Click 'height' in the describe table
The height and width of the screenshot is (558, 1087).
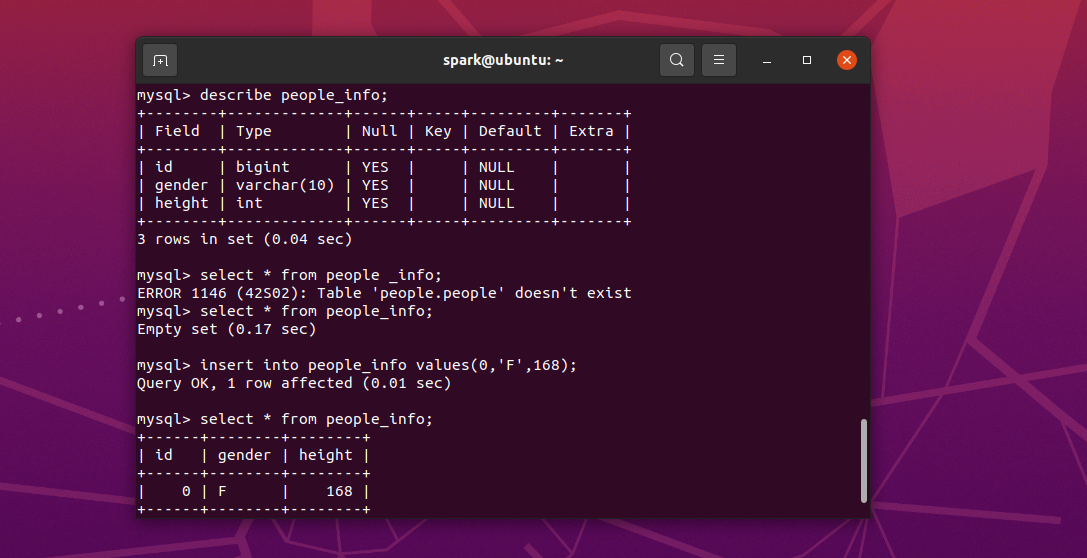pyautogui.click(x=181, y=203)
